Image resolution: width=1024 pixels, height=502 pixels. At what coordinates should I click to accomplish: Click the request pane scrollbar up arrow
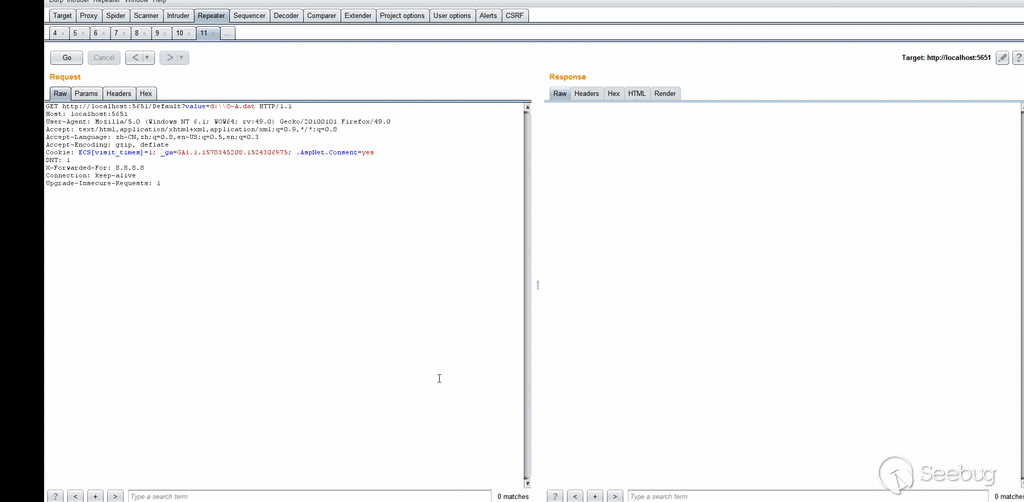point(527,106)
